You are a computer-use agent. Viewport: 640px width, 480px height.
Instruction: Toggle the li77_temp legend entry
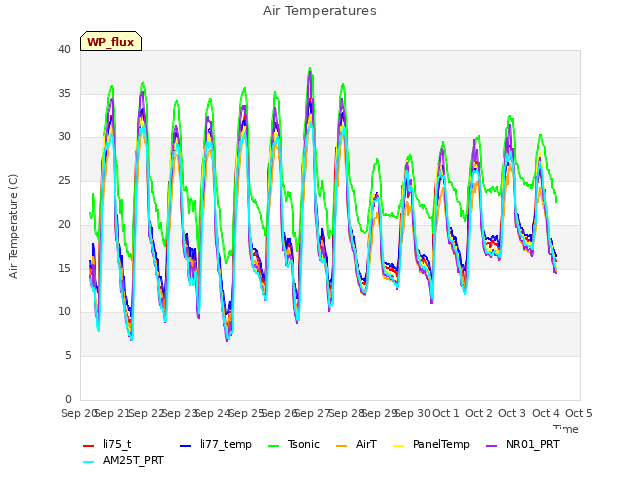(x=216, y=444)
